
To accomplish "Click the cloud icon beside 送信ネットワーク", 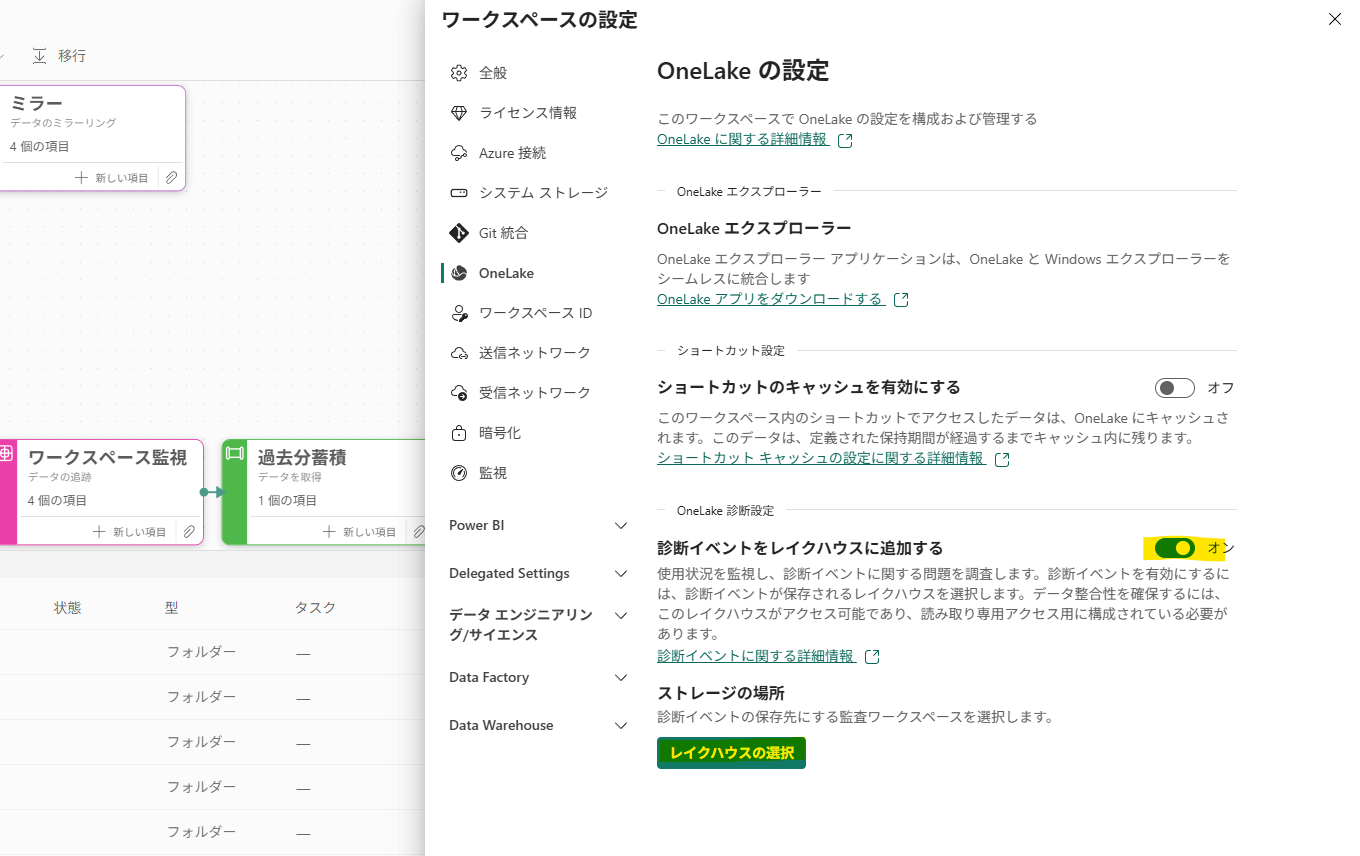I will point(459,353).
